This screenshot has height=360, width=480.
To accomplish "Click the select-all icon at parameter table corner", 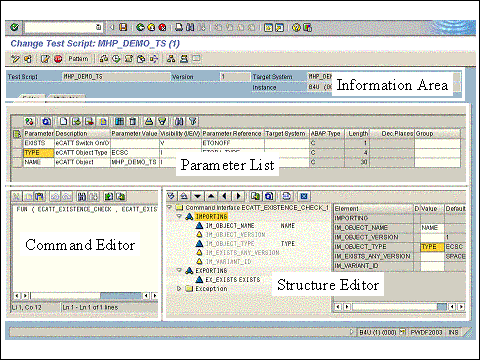I will click(17, 134).
